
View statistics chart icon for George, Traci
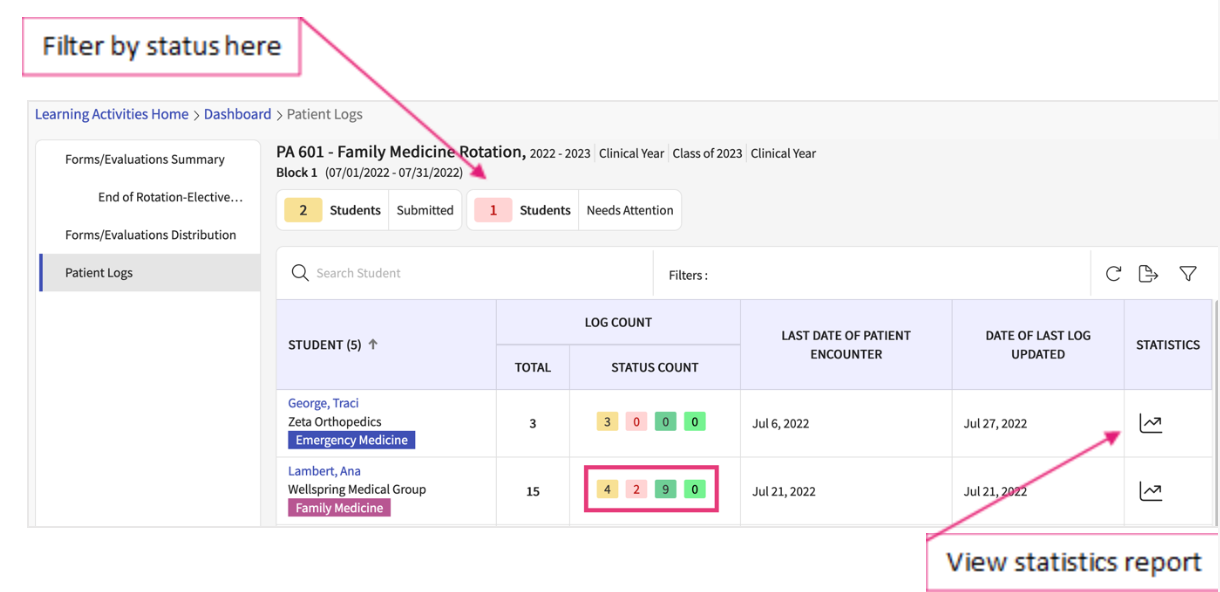coord(1151,424)
